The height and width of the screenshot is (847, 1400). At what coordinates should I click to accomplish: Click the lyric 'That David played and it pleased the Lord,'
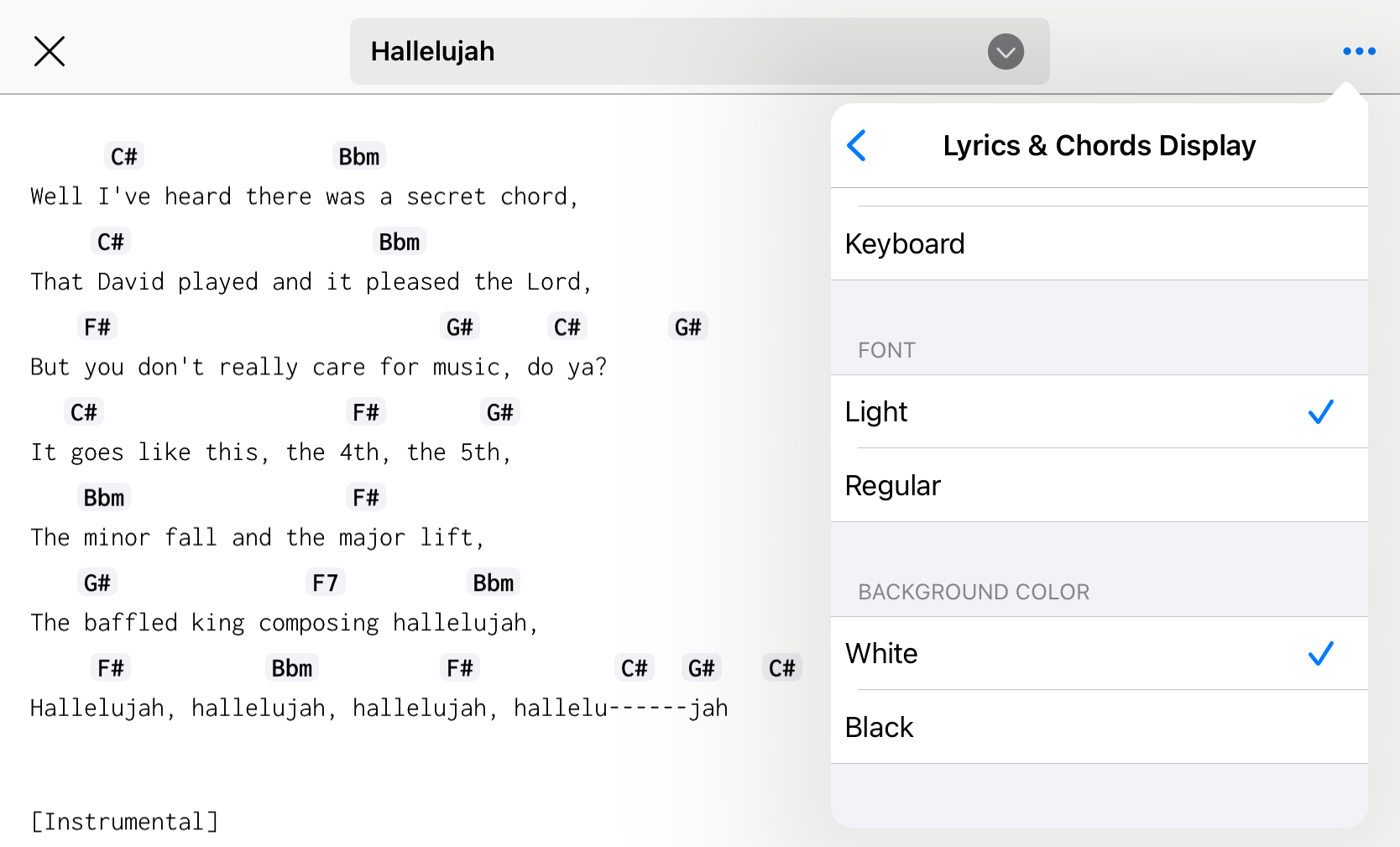point(311,282)
